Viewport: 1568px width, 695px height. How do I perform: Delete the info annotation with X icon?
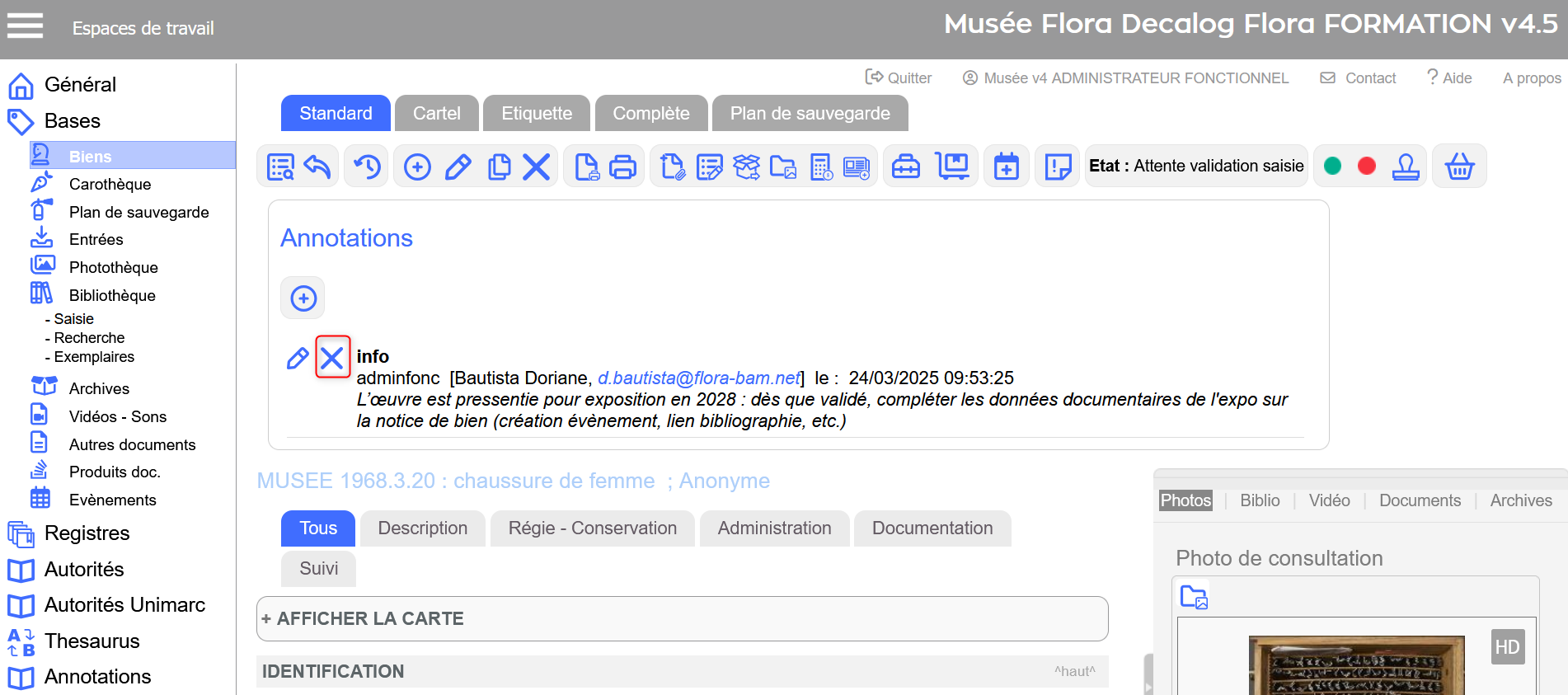click(x=332, y=358)
